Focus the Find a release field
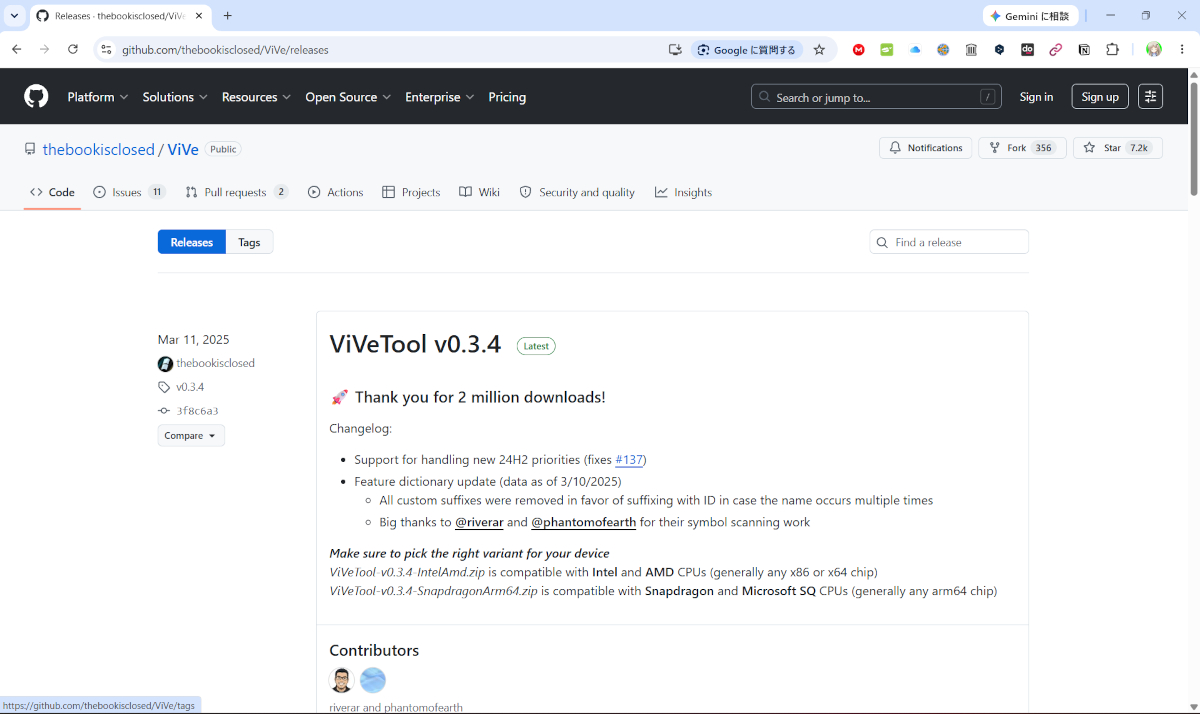This screenshot has width=1200, height=714. 949,242
